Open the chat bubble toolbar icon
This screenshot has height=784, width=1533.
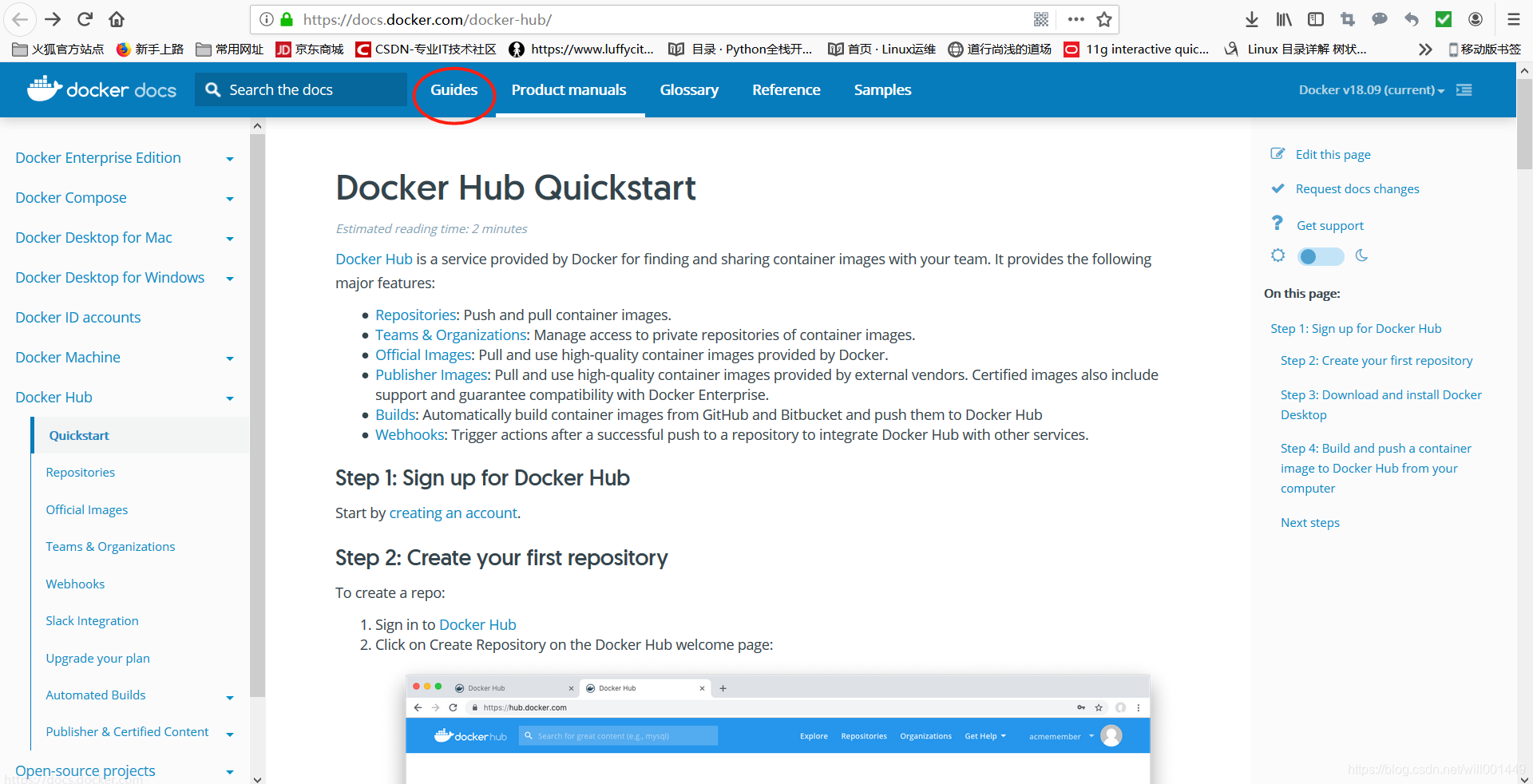tap(1380, 19)
